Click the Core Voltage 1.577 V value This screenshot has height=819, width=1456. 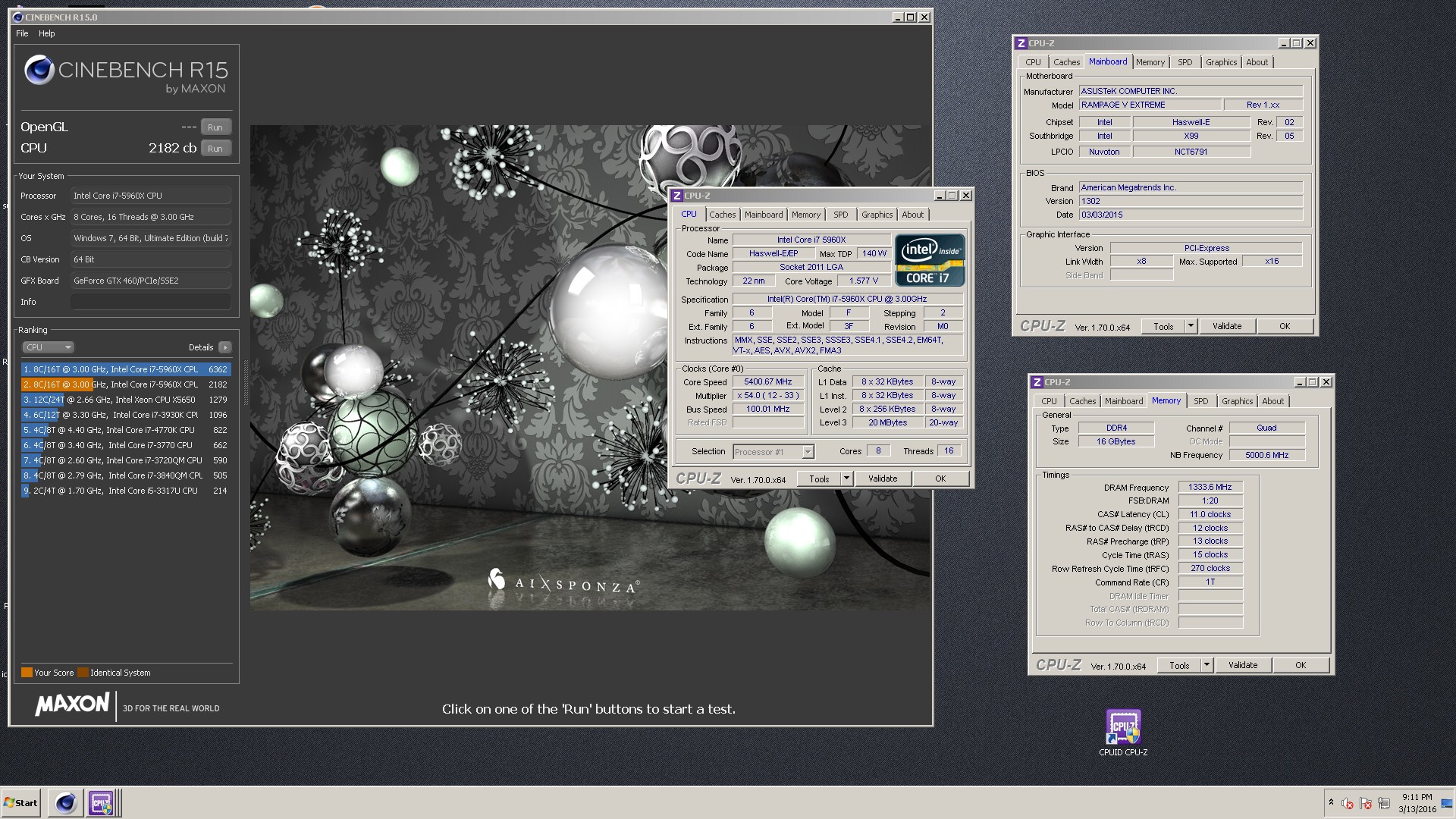point(864,281)
